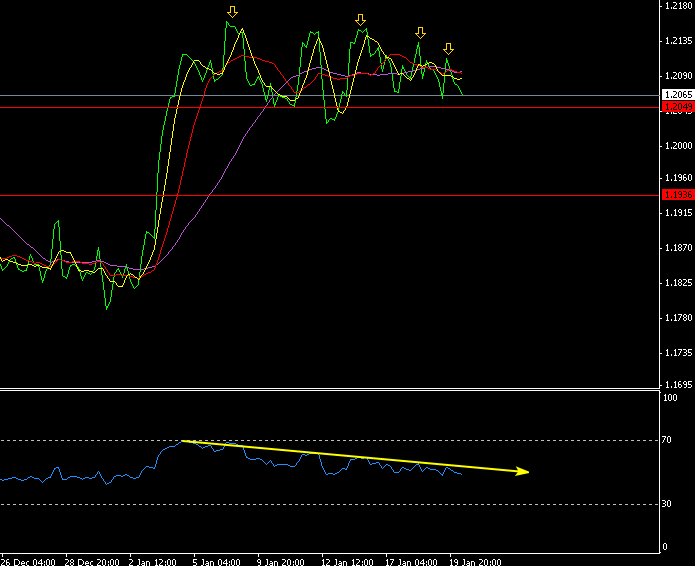Click the 1.2090 price axis label
Viewport: 695px width, 566px height.
(x=679, y=76)
